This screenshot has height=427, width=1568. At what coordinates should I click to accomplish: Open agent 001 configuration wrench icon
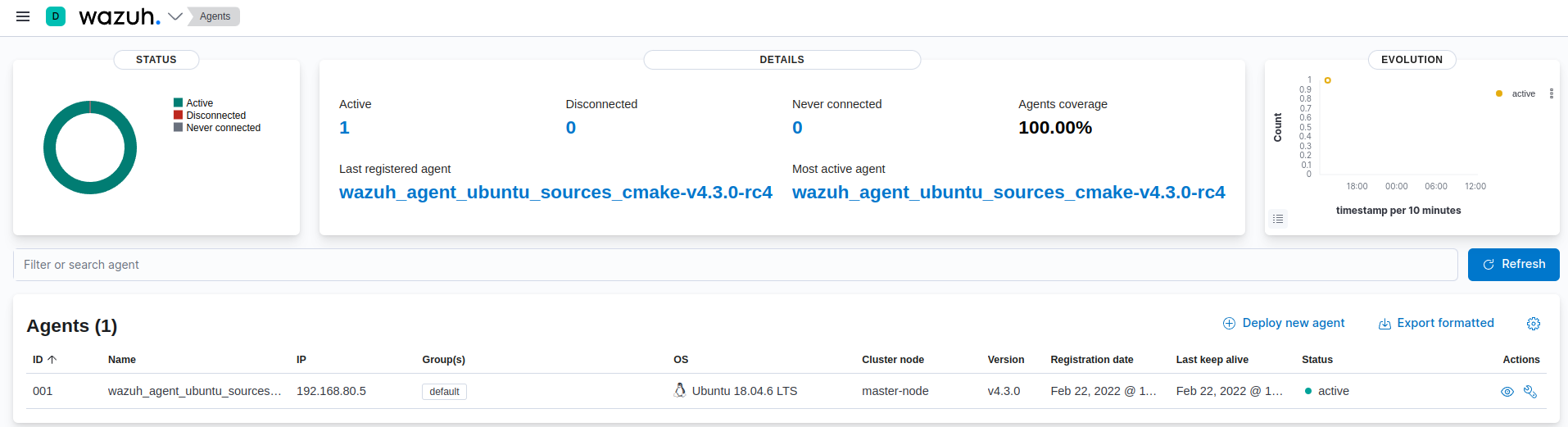pos(1529,392)
